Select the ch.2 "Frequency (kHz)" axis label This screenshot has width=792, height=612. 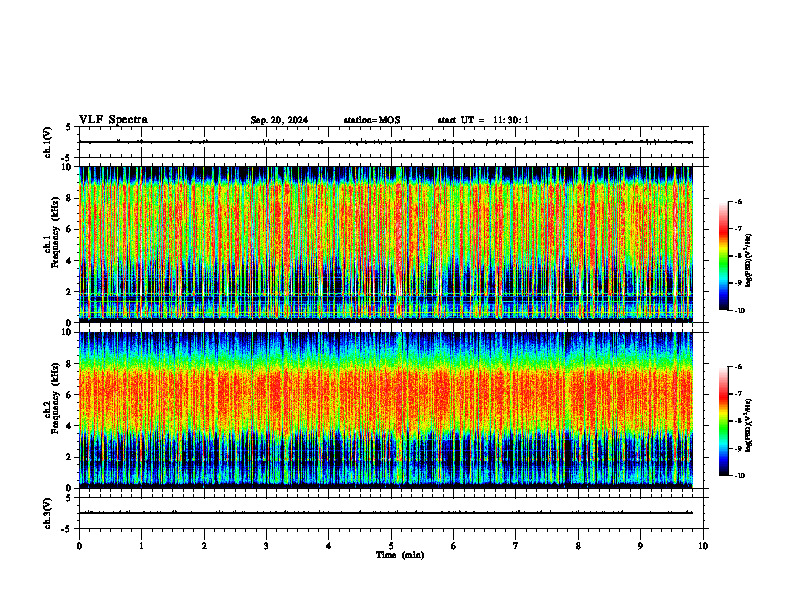coord(55,398)
